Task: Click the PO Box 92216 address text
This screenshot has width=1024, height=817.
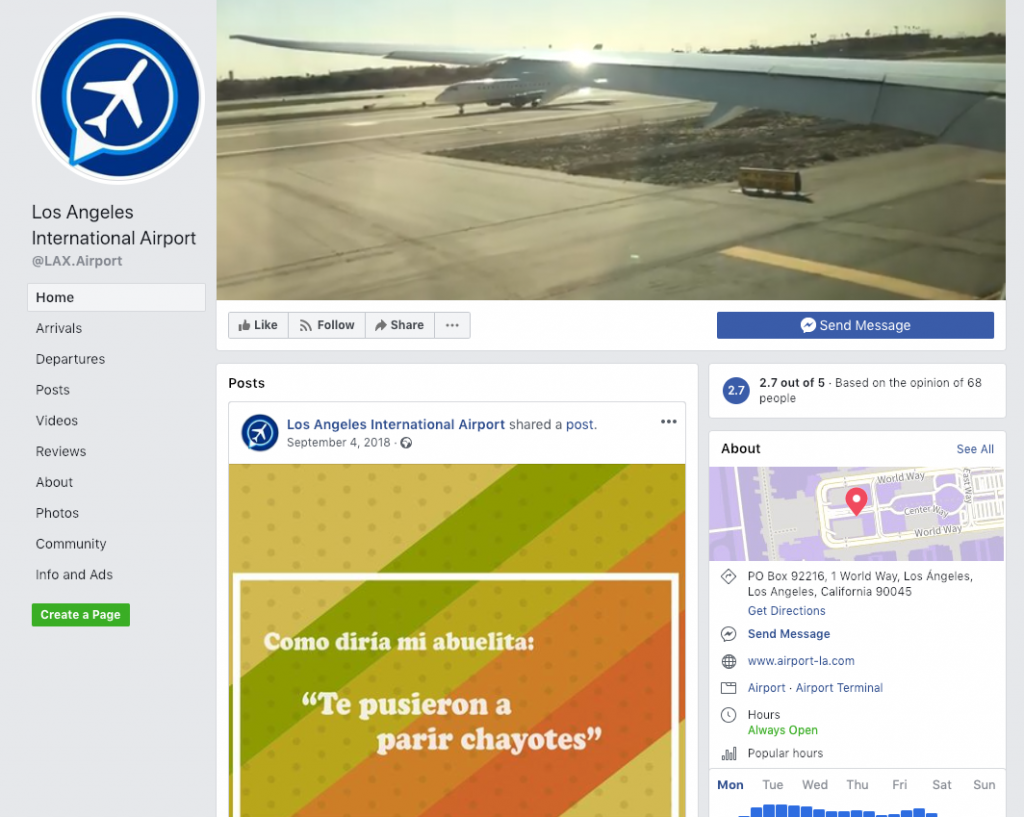Action: (860, 584)
